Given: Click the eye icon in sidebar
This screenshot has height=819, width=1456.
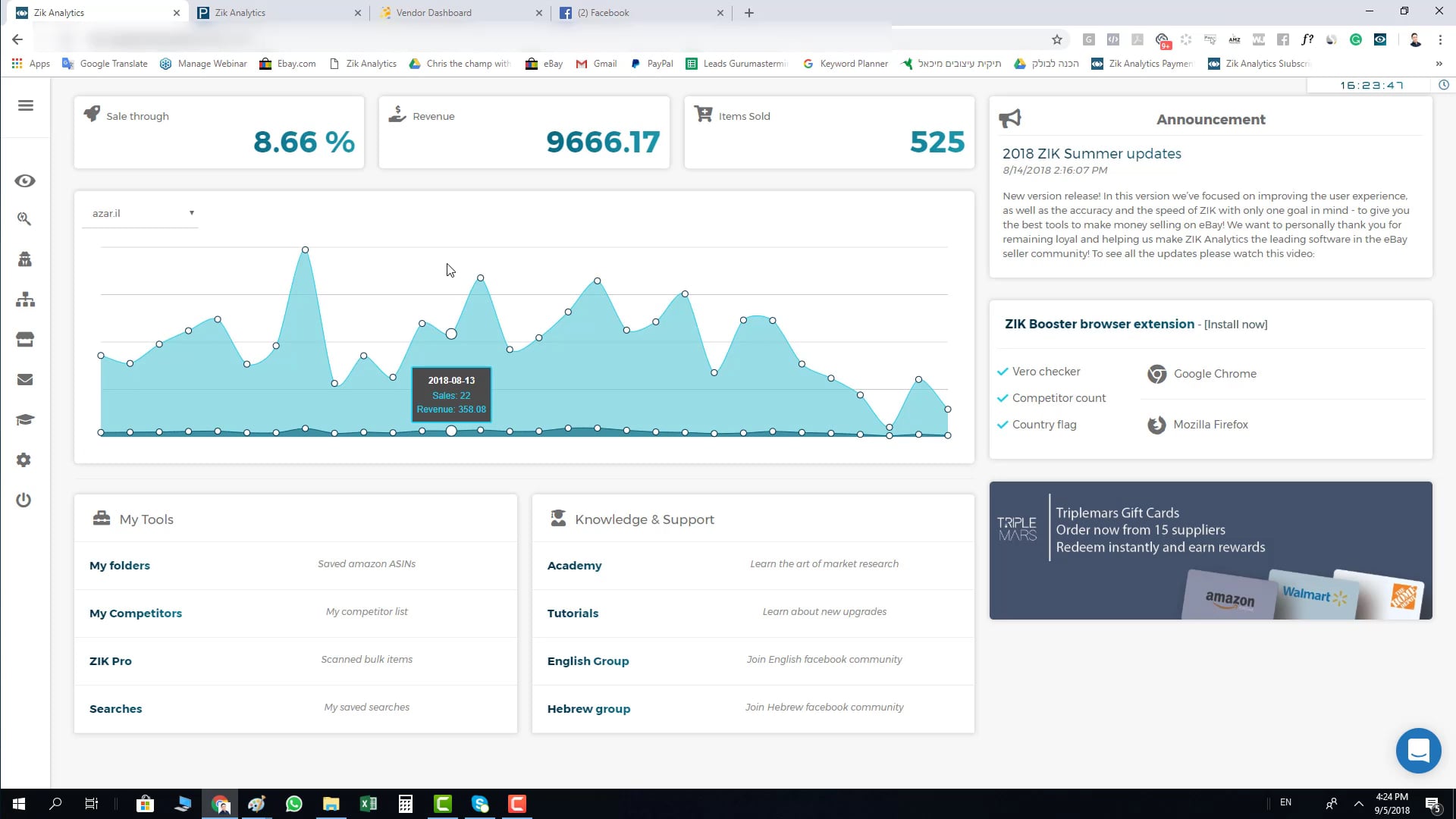Looking at the screenshot, I should point(25,181).
